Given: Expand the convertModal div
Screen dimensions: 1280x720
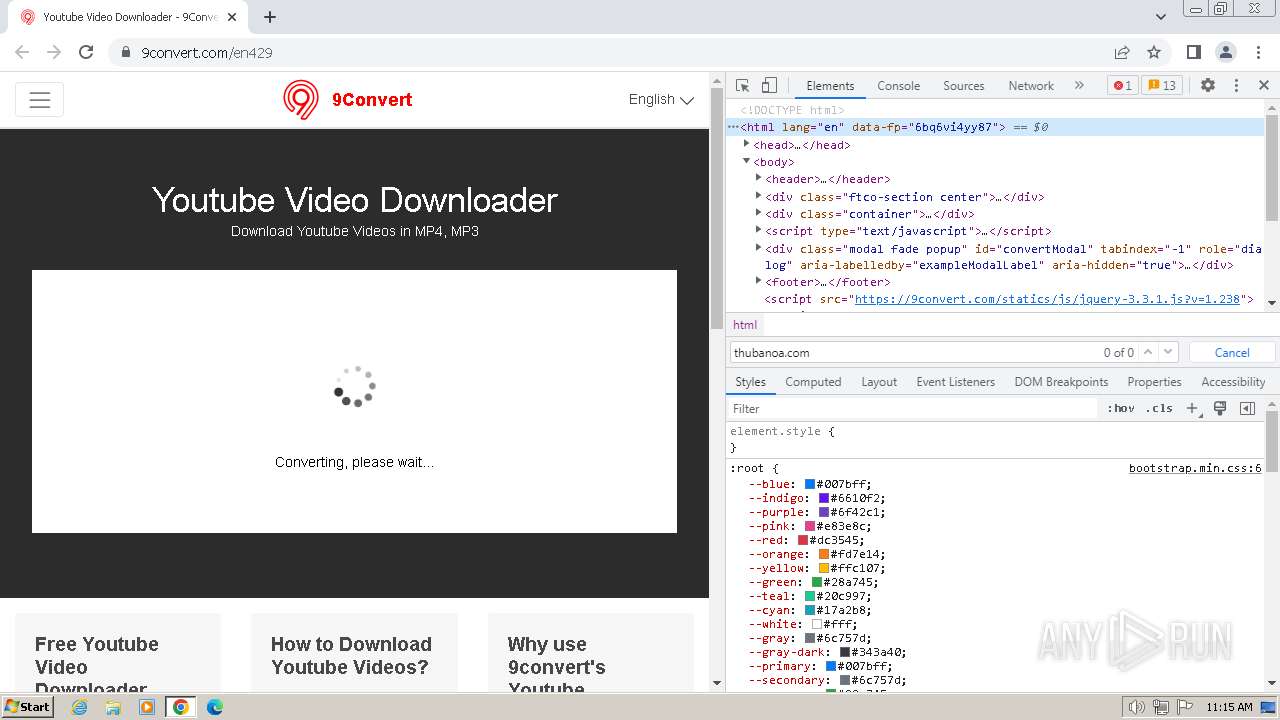Looking at the screenshot, I should tap(758, 248).
